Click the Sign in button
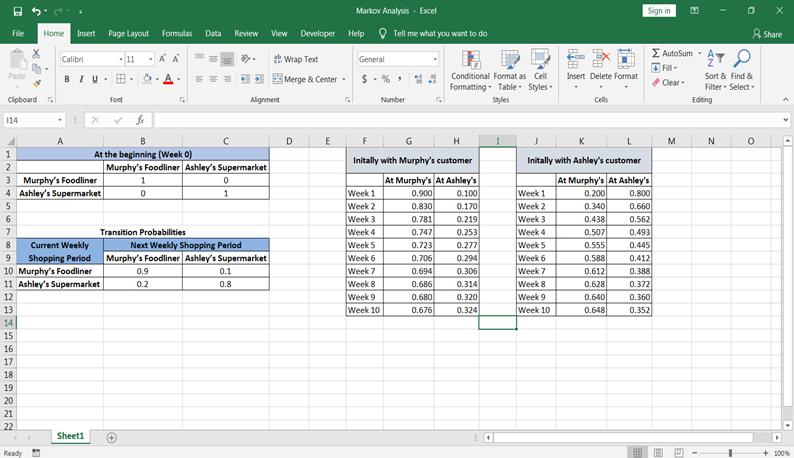The width and height of the screenshot is (794, 458). [x=659, y=11]
